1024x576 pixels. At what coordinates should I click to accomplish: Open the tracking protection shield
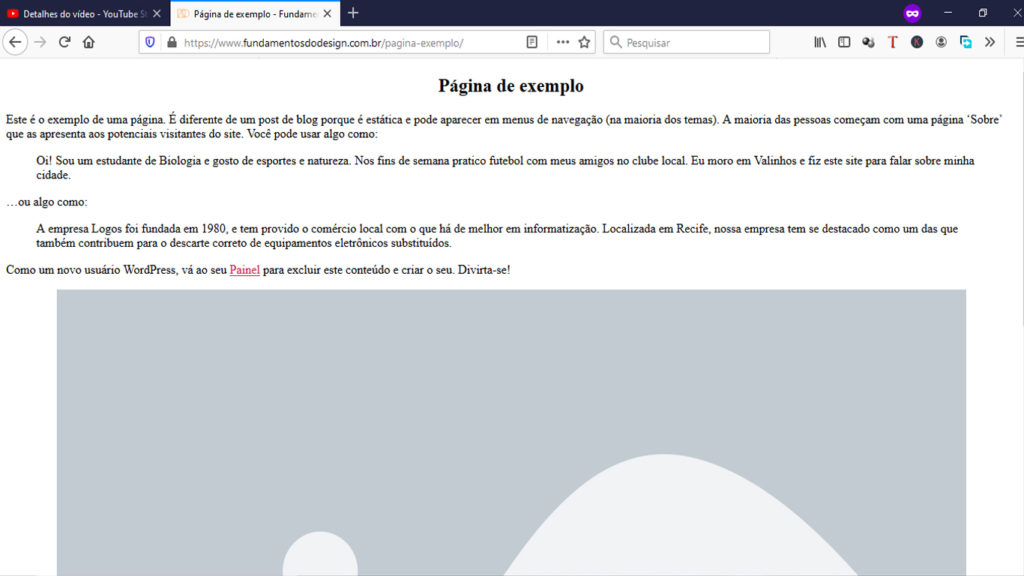(x=150, y=42)
